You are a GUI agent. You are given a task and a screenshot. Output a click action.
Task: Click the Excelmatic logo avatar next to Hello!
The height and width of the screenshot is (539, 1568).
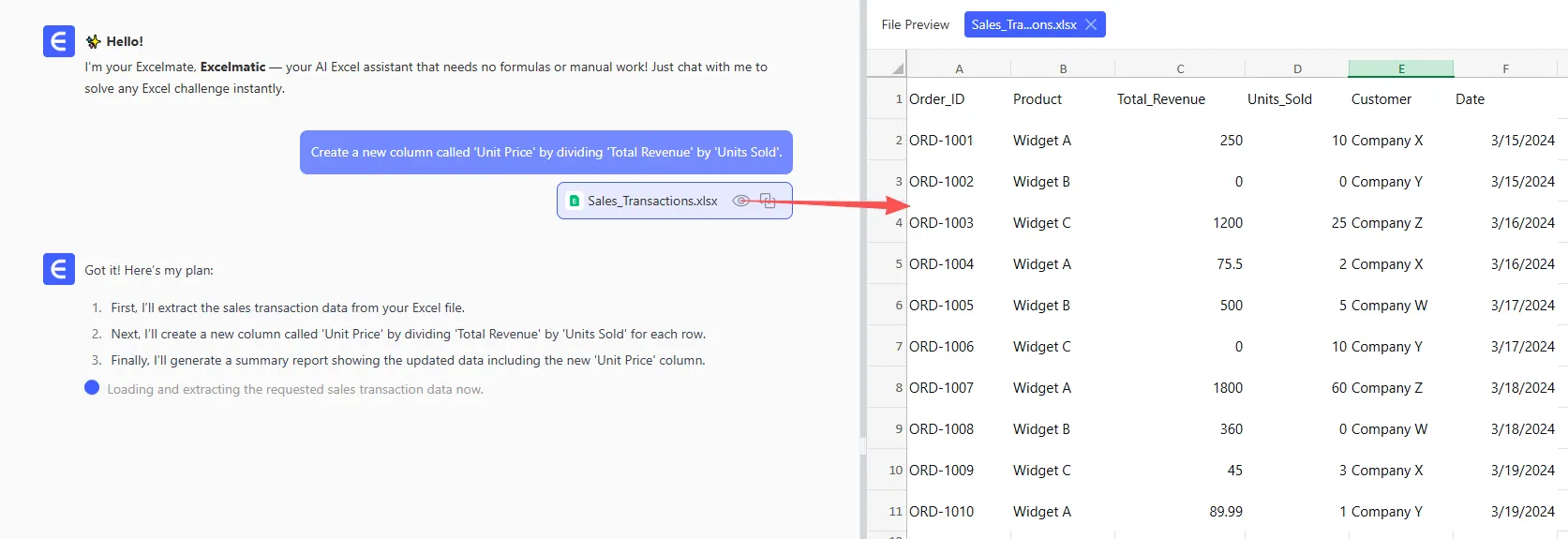pos(59,41)
